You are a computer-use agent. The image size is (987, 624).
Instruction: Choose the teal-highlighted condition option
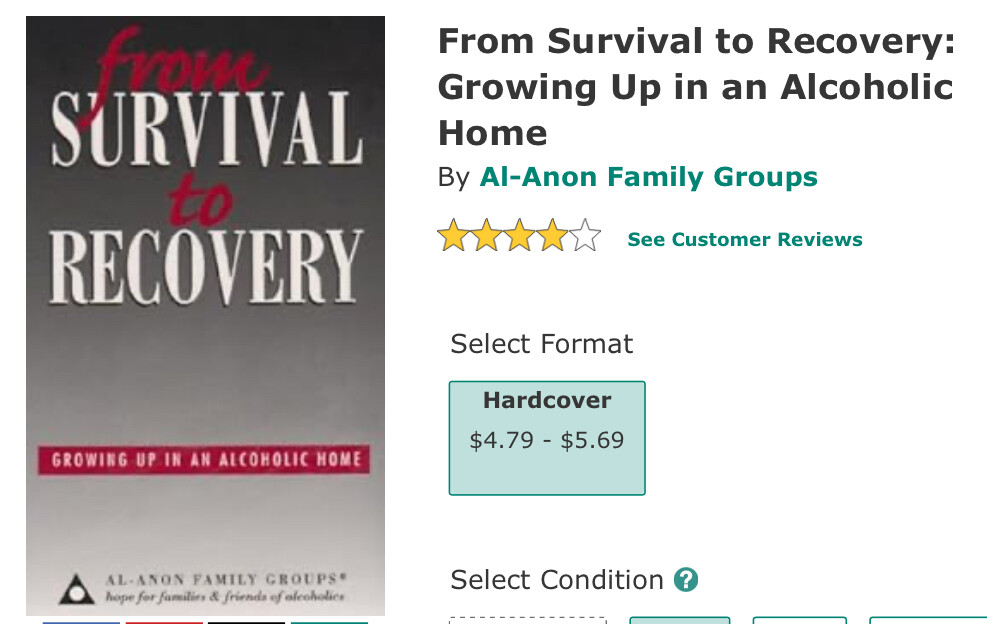(x=679, y=620)
